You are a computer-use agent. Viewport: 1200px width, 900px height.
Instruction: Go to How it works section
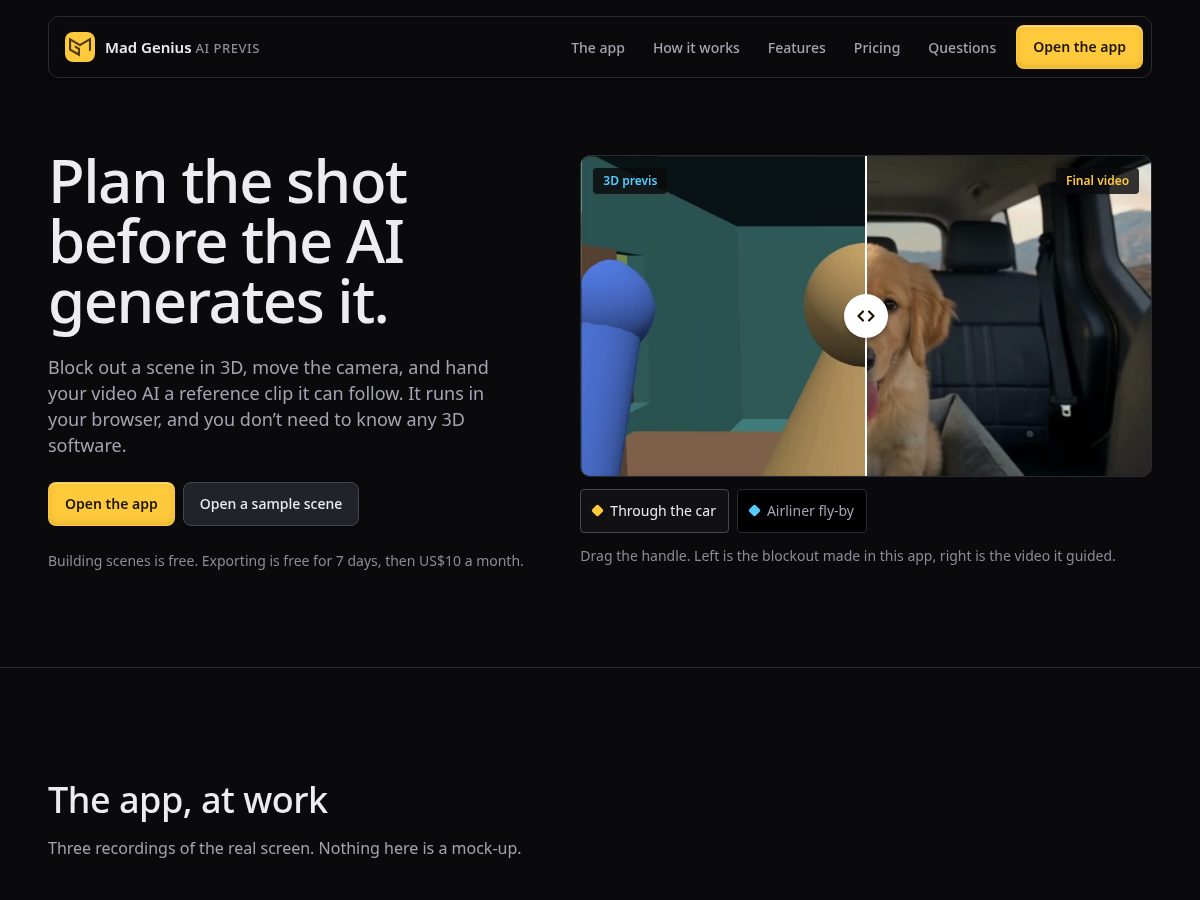[696, 48]
